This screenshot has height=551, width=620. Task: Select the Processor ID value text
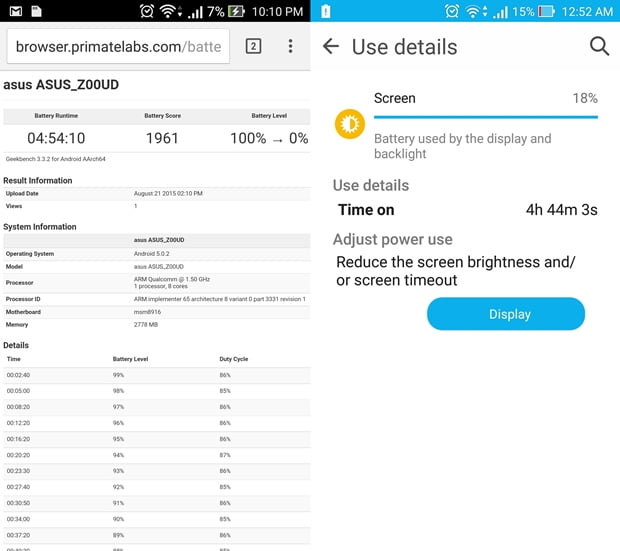(219, 299)
